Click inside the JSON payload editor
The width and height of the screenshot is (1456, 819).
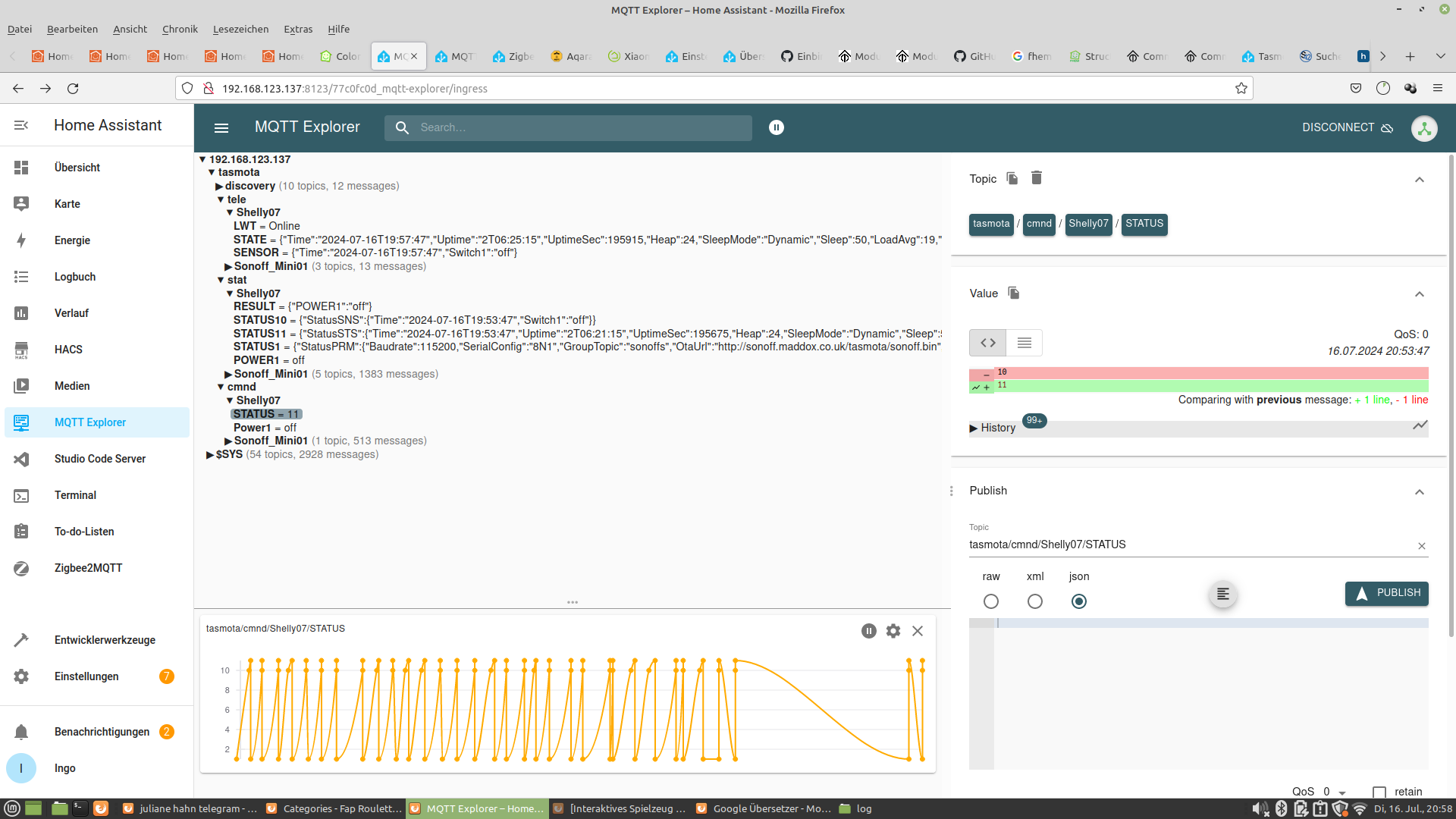tap(1211, 694)
